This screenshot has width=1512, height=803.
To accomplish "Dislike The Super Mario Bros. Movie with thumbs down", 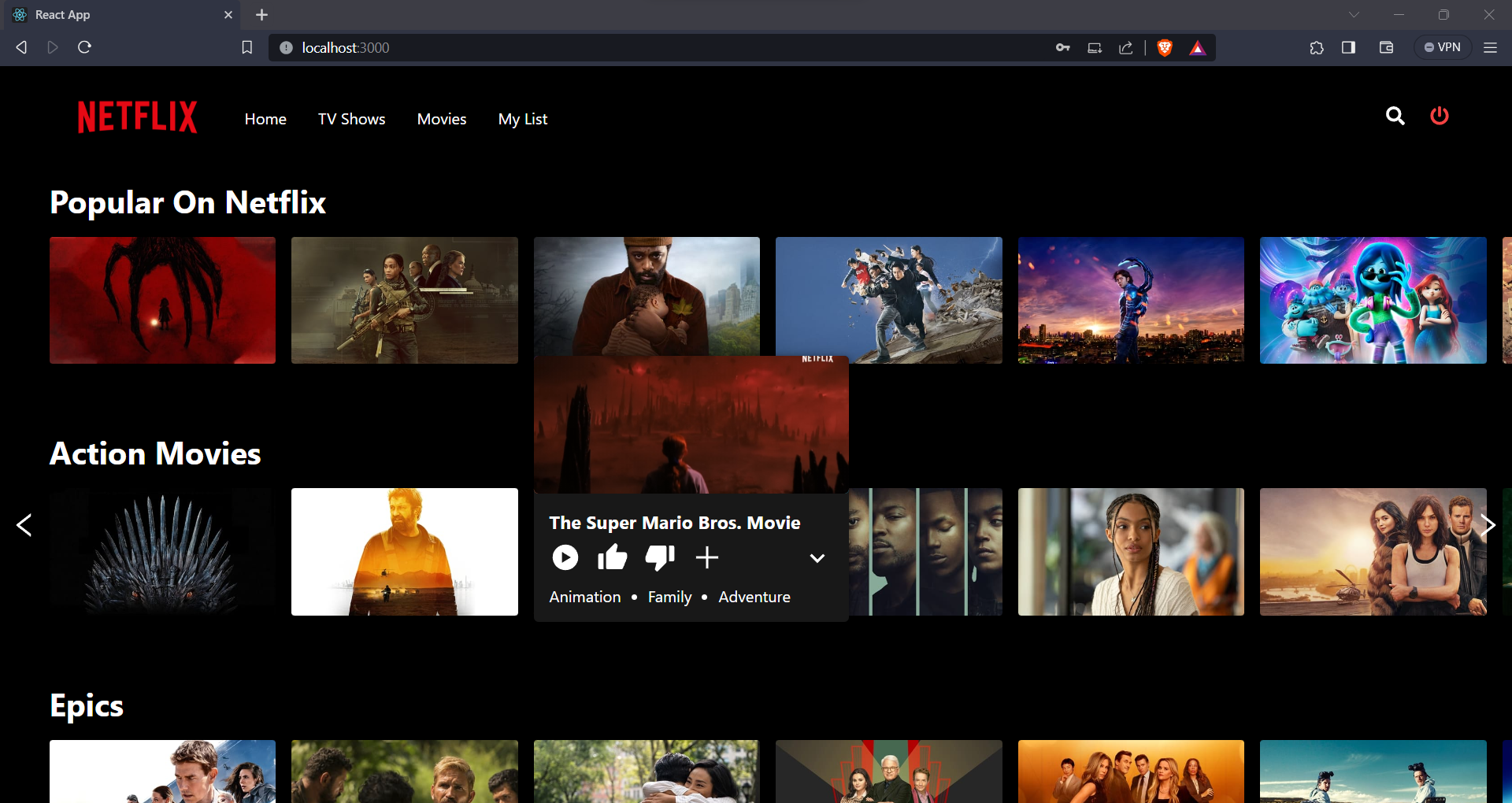I will [659, 557].
